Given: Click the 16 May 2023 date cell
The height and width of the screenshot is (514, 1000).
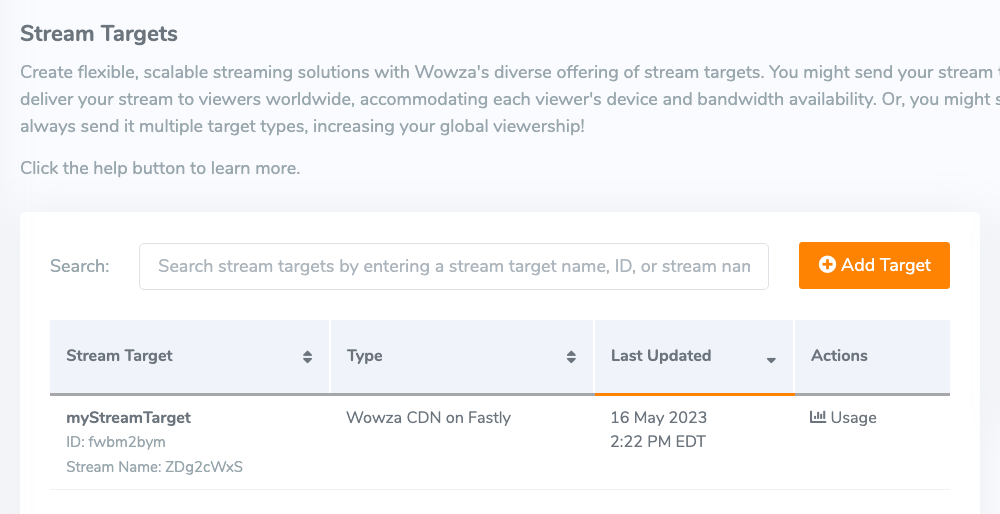Looking at the screenshot, I should pos(659,418).
